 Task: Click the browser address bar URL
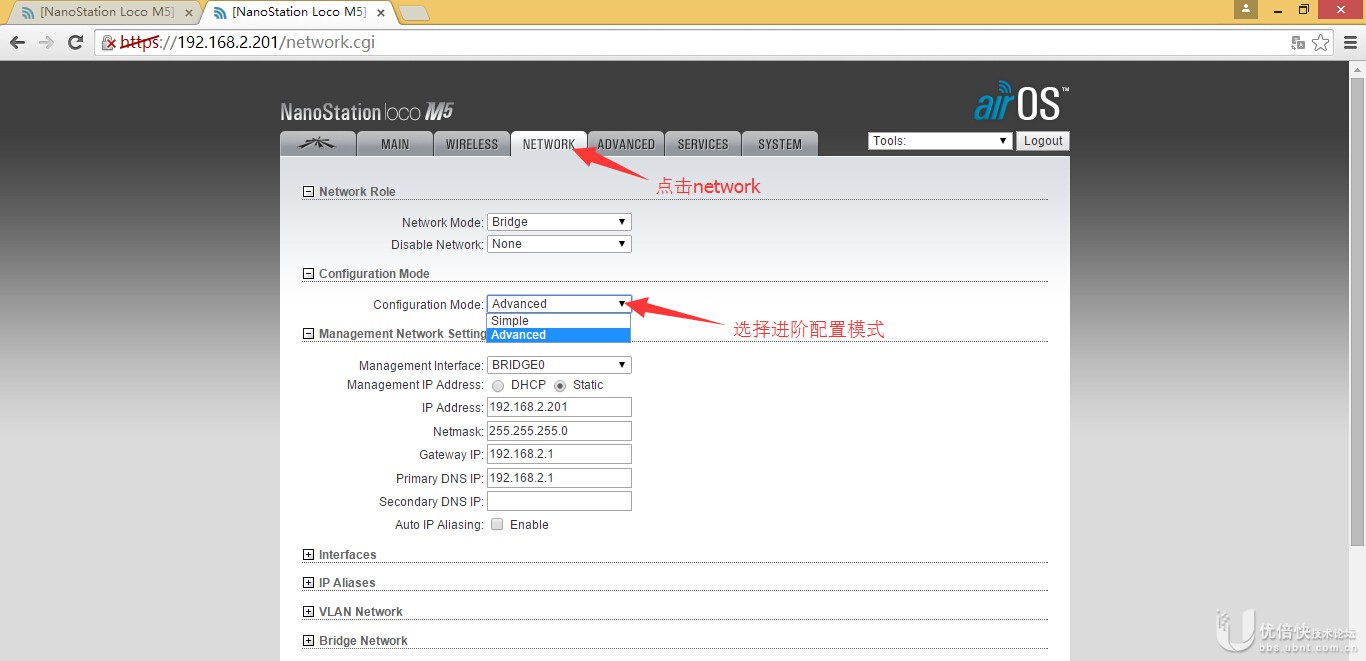[249, 42]
